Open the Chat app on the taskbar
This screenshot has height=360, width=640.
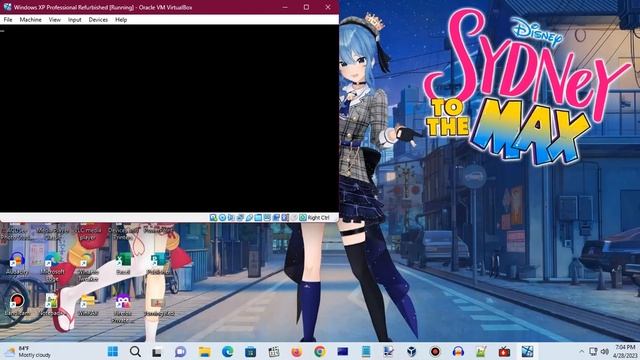(180, 351)
